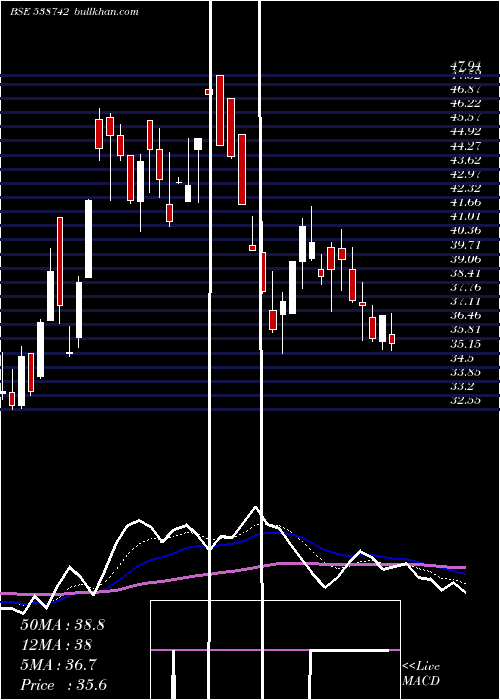500x700 pixels.
Task: Select the 37.76 price label
Action: point(466,287)
